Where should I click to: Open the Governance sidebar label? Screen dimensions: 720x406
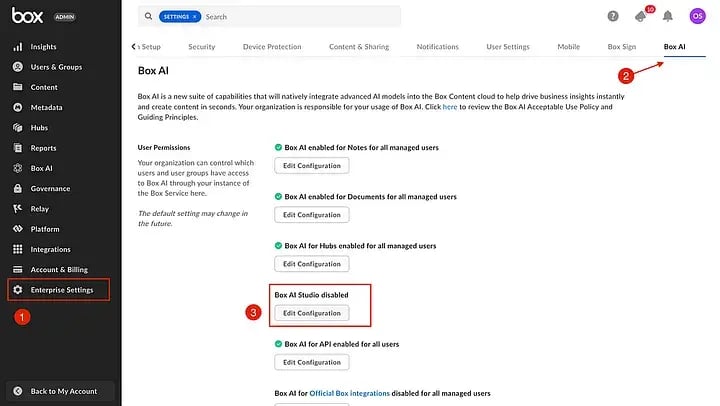[x=51, y=189]
